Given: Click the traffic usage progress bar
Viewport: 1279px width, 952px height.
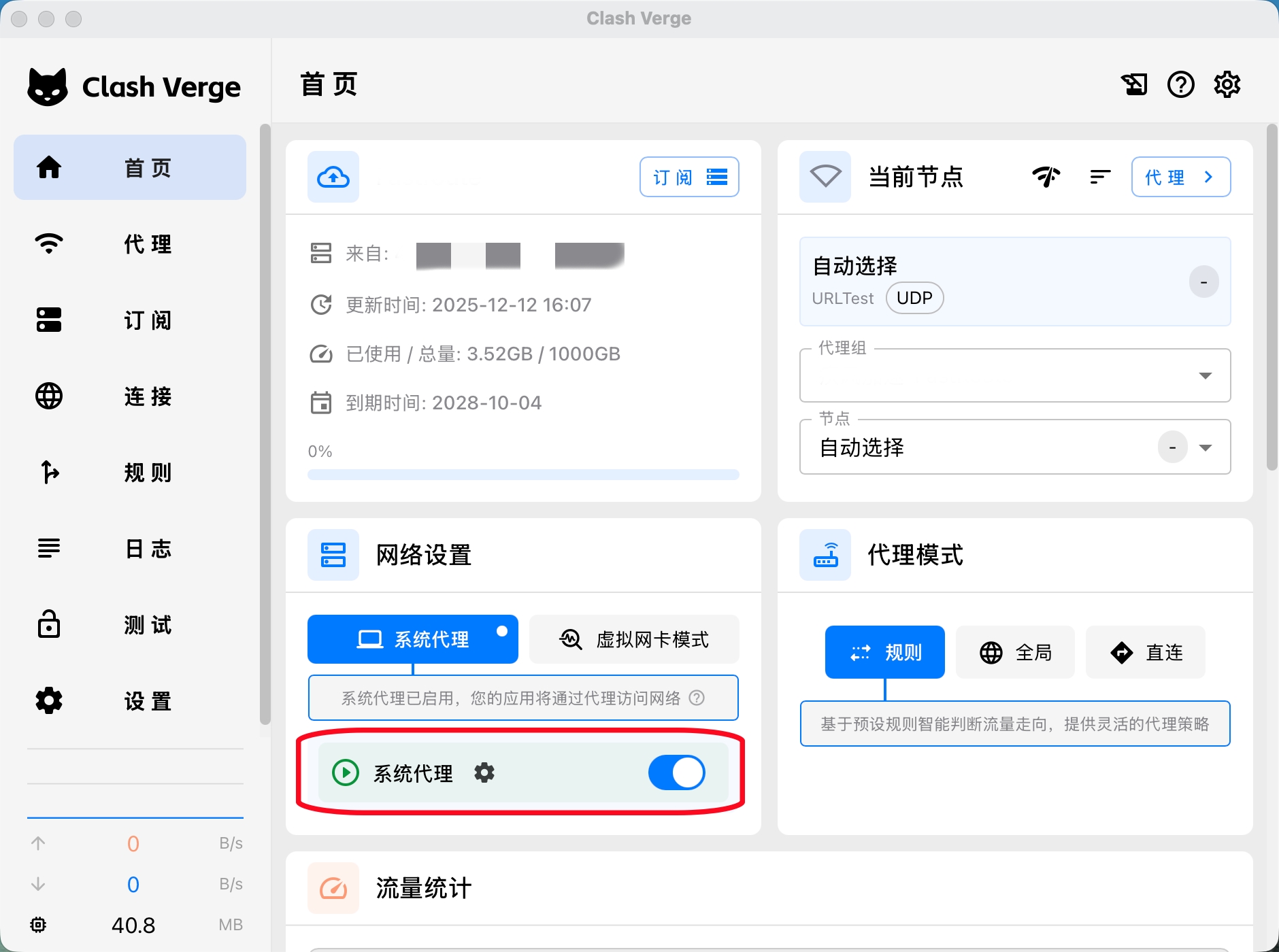Looking at the screenshot, I should 523,475.
